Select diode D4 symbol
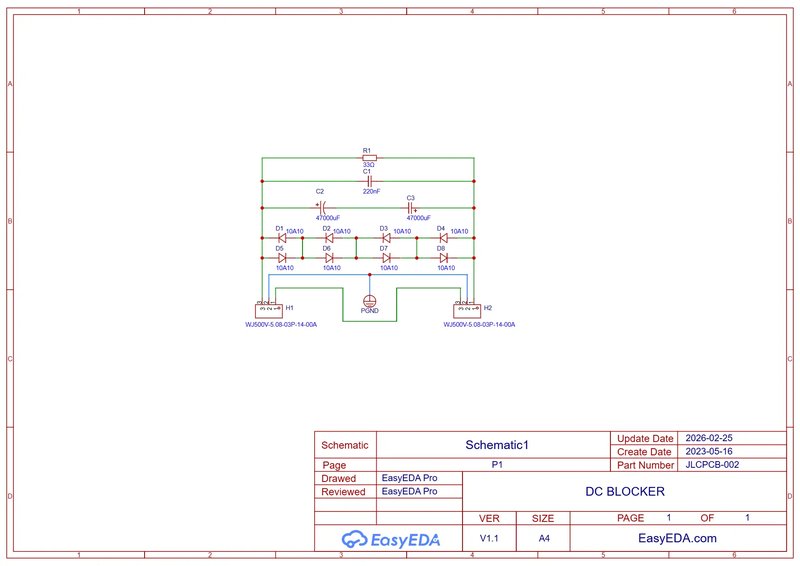Image resolution: width=800 pixels, height=566 pixels. click(x=443, y=238)
